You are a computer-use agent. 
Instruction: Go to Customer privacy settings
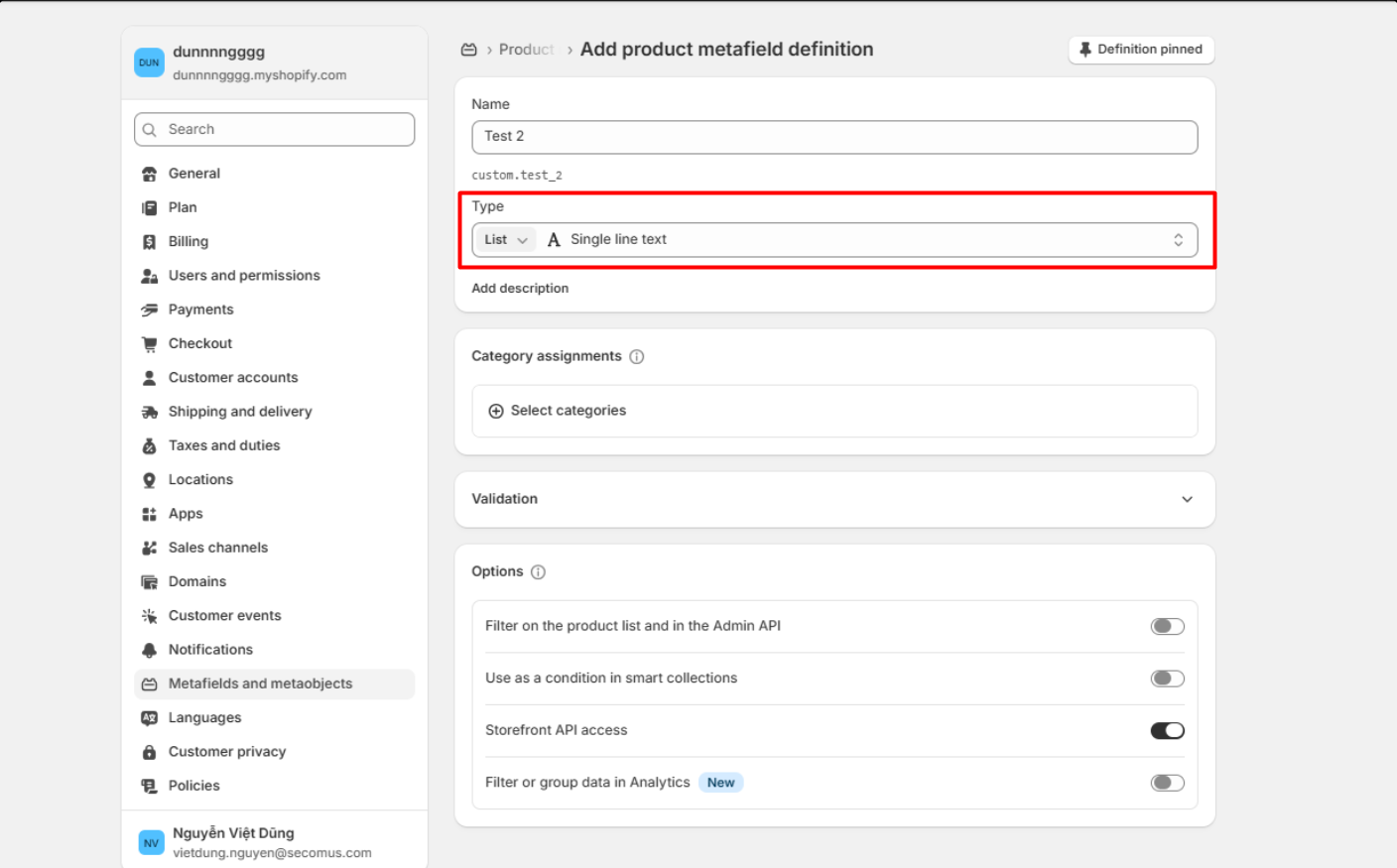pyautogui.click(x=227, y=752)
